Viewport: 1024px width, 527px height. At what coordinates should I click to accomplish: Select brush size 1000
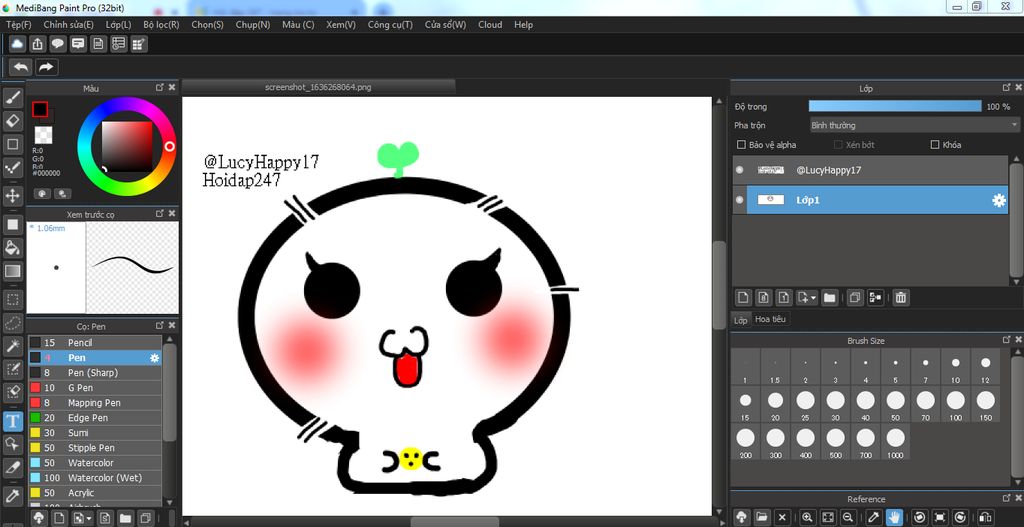(x=896, y=442)
